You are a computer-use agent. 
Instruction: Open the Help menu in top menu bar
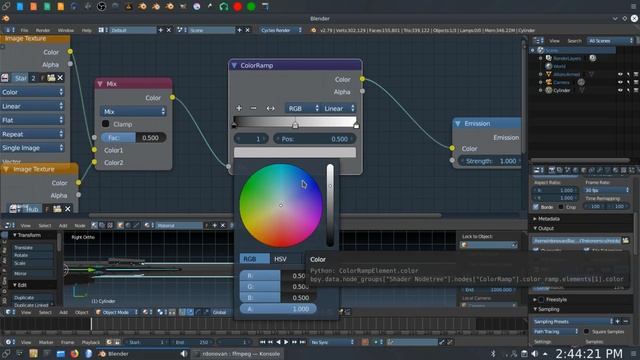pyautogui.click(x=87, y=30)
